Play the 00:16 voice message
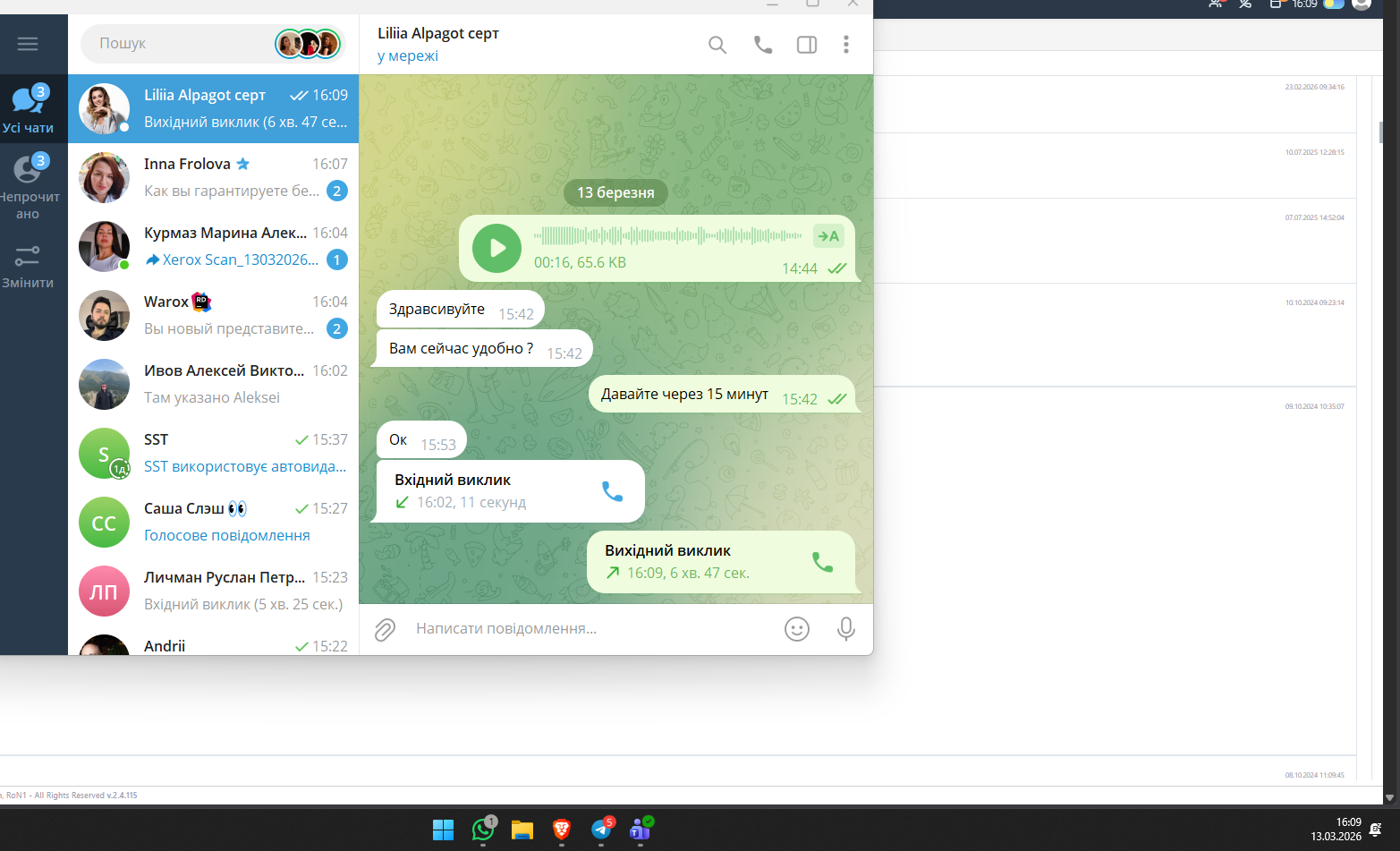Image resolution: width=1400 pixels, height=851 pixels. tap(496, 248)
